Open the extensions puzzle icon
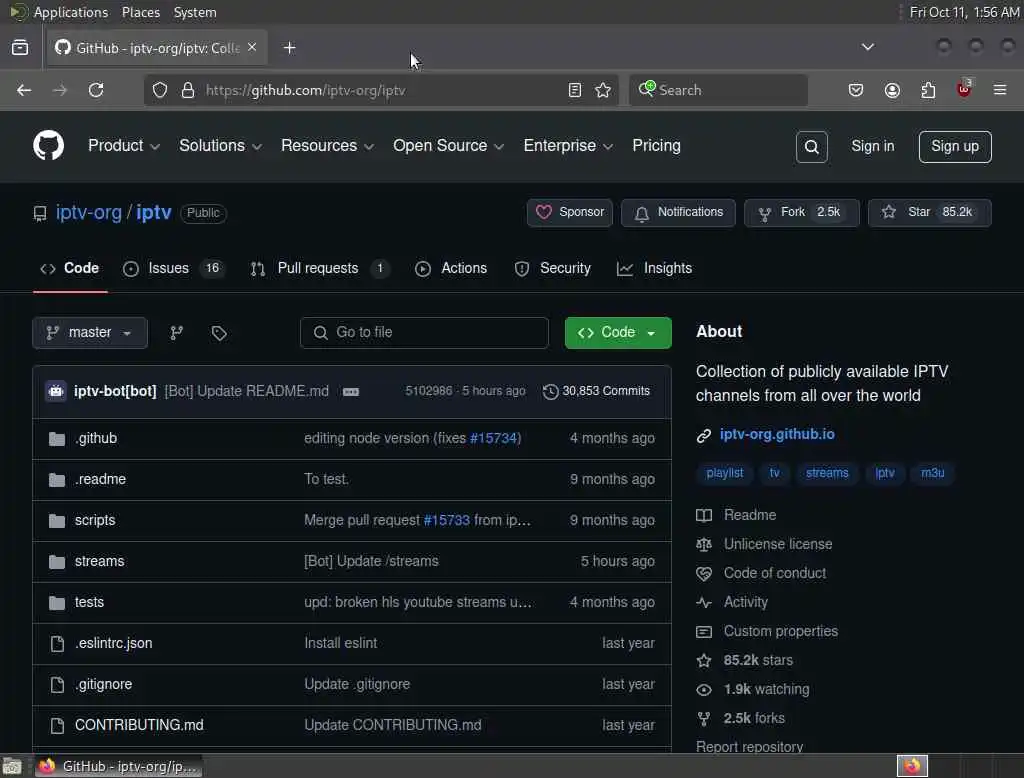 point(928,90)
